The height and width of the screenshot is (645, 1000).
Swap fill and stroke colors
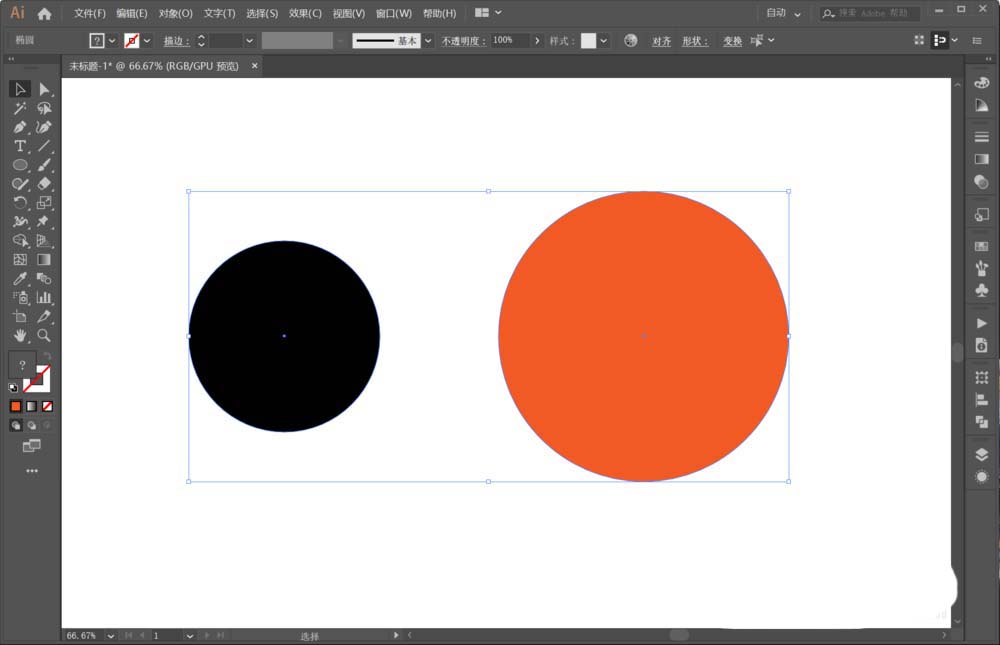(47, 357)
